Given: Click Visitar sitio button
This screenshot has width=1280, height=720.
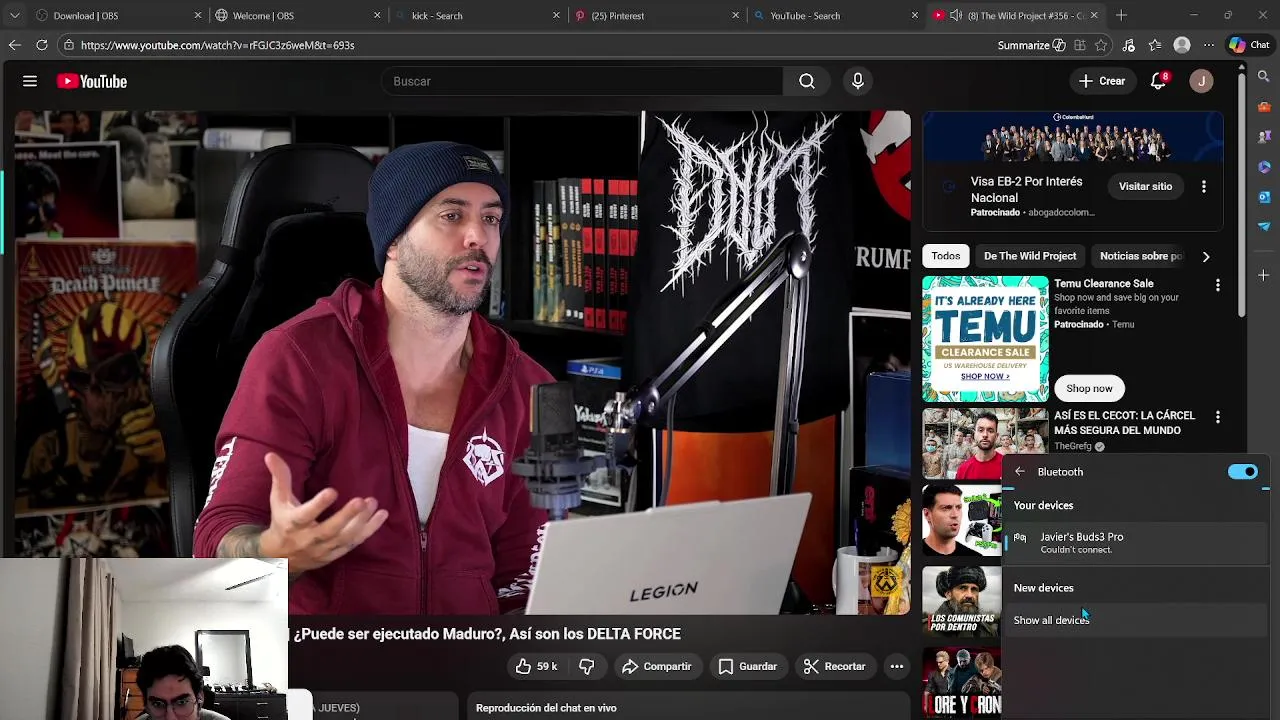Looking at the screenshot, I should [x=1145, y=186].
